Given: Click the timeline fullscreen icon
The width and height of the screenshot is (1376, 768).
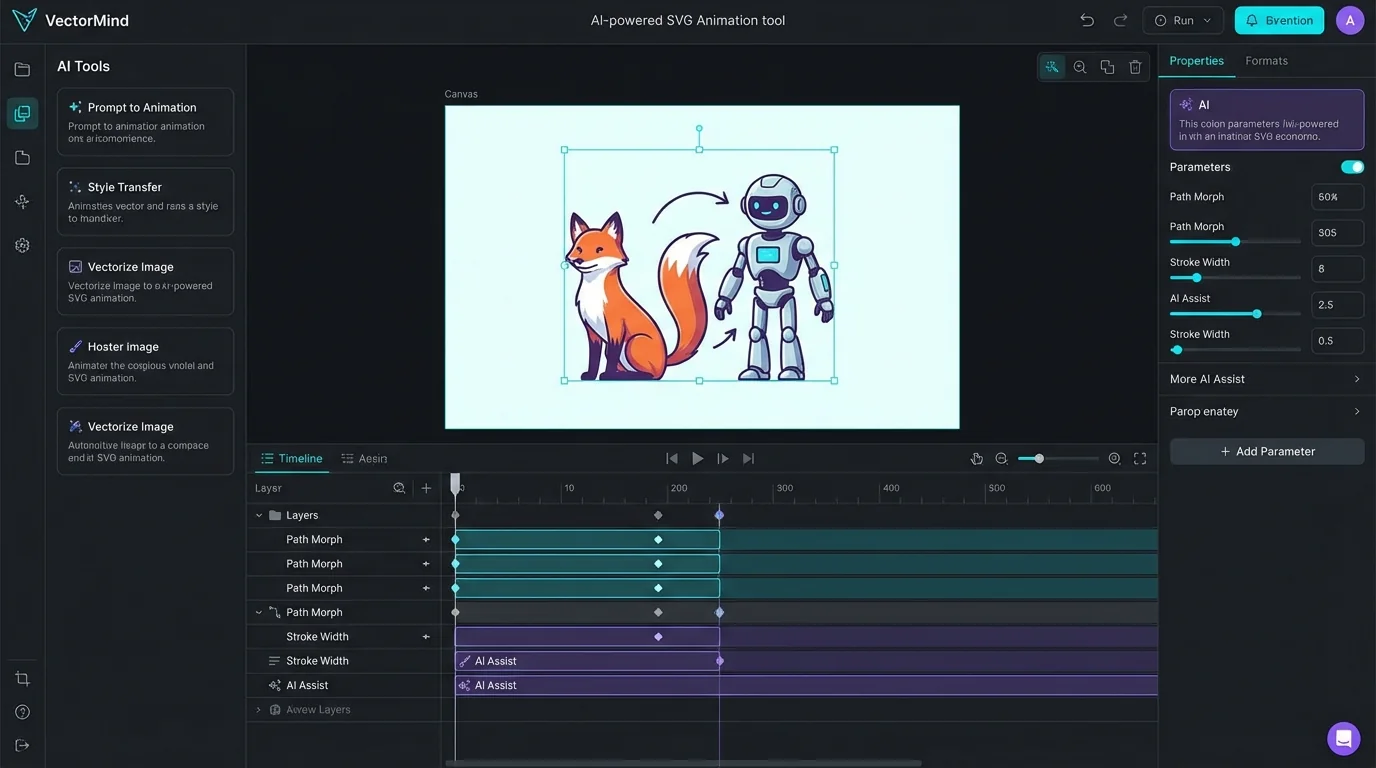Looking at the screenshot, I should tap(1140, 458).
